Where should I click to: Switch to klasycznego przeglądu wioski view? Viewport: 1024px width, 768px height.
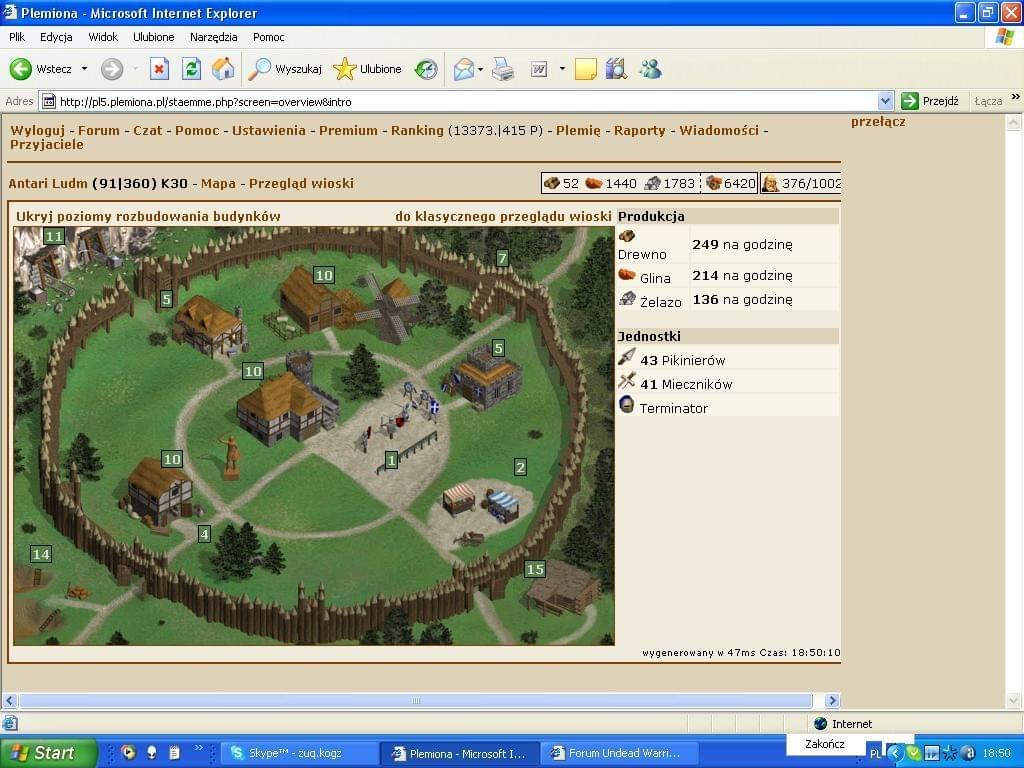click(502, 216)
